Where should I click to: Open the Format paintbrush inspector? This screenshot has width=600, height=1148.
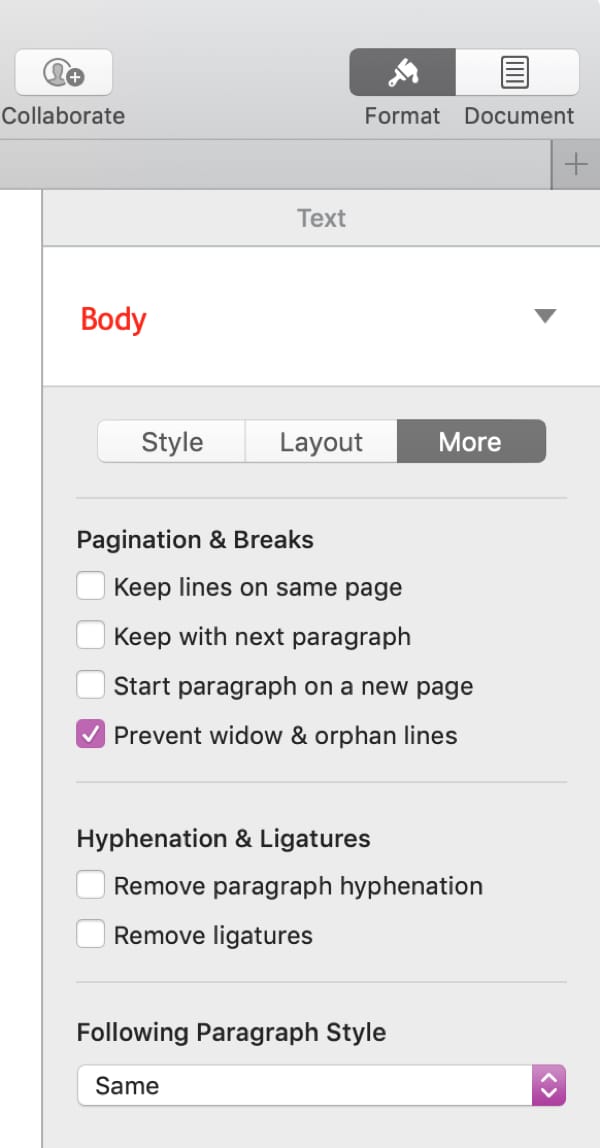[402, 72]
